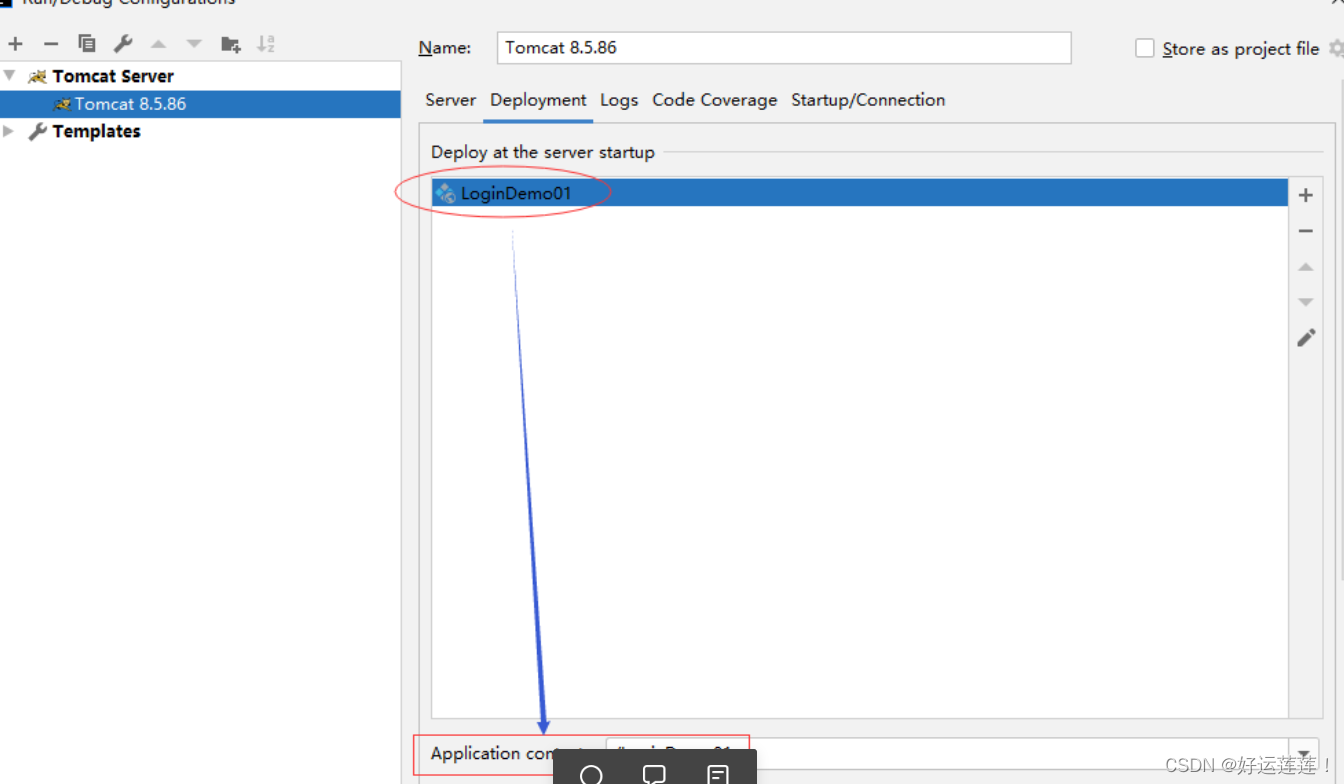Copy the selected configuration

[87, 44]
